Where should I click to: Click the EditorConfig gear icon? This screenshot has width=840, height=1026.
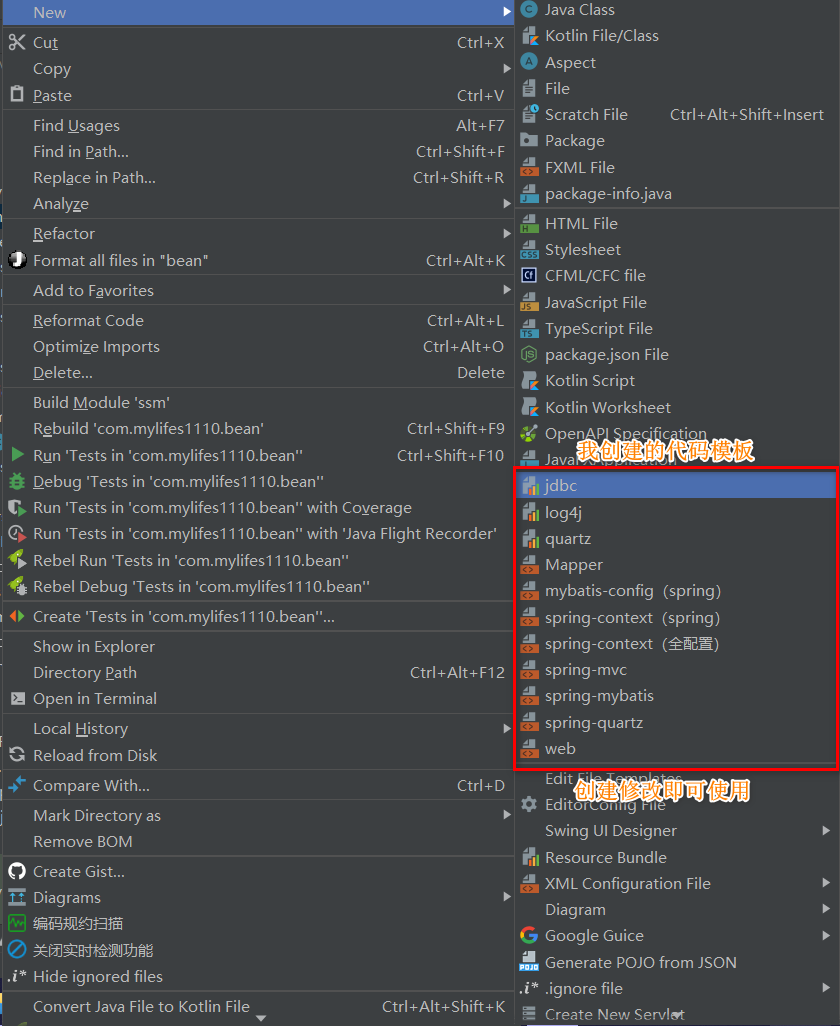(529, 804)
